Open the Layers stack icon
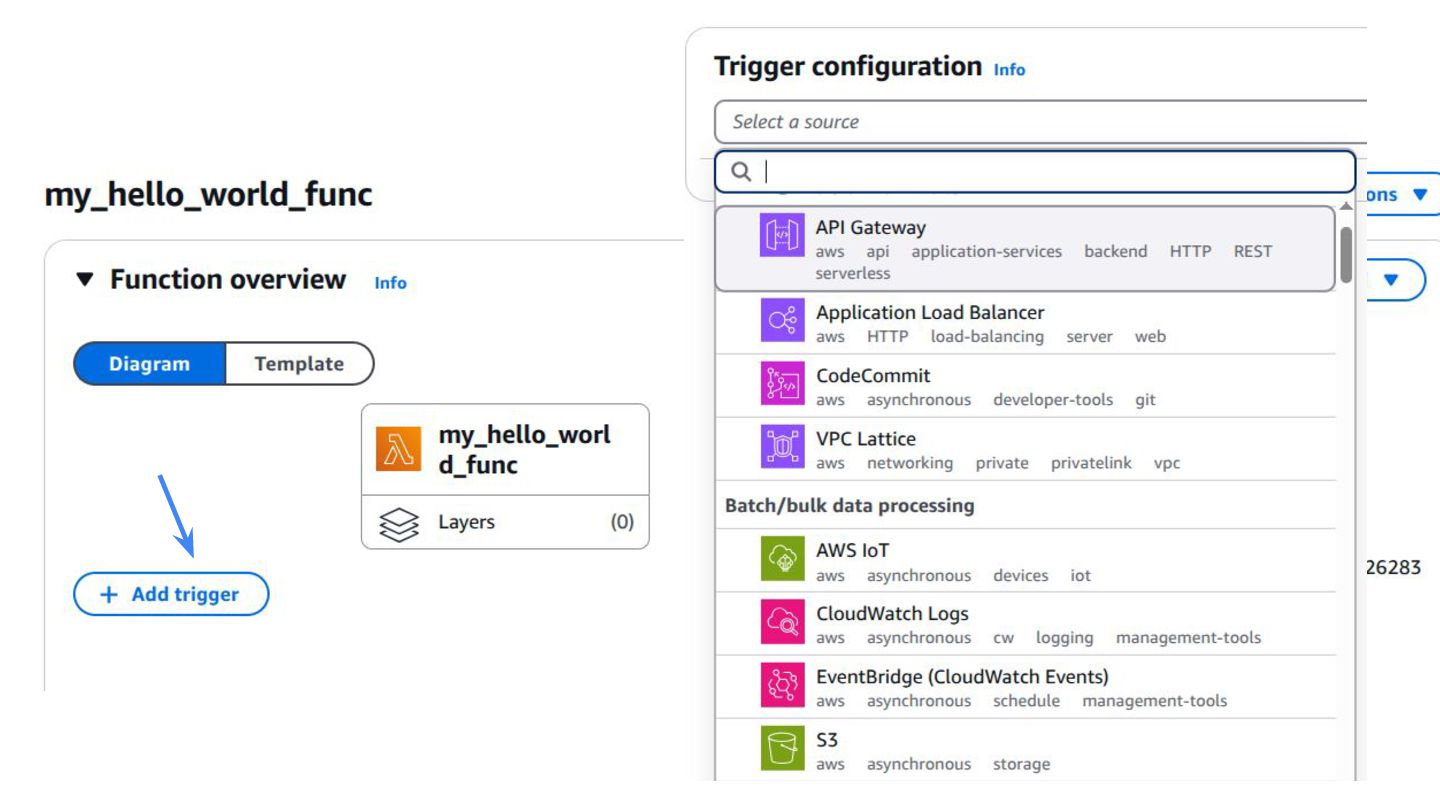The image size is (1440, 810). pyautogui.click(x=399, y=523)
